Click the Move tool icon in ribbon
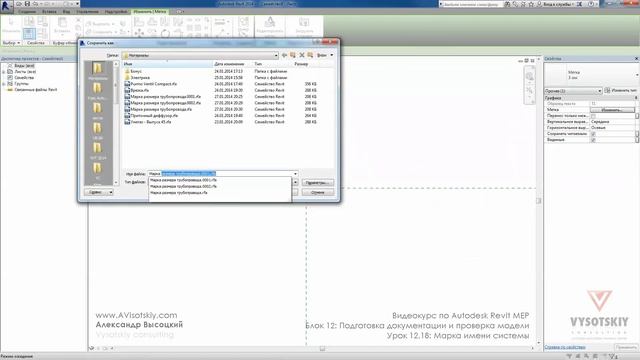 (x=139, y=33)
